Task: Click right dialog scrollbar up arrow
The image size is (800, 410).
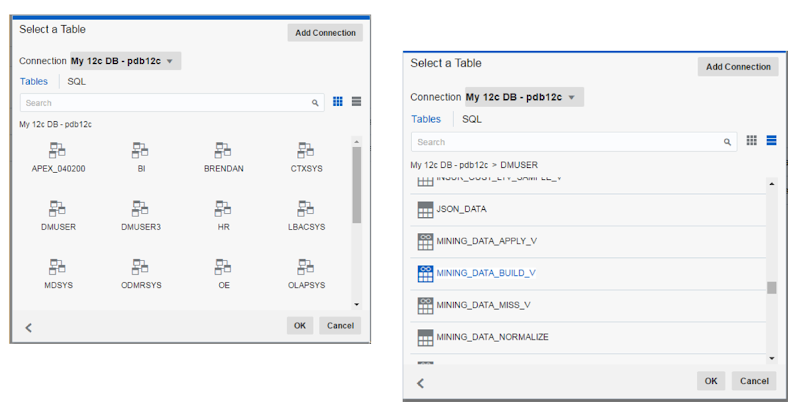Action: coord(772,184)
